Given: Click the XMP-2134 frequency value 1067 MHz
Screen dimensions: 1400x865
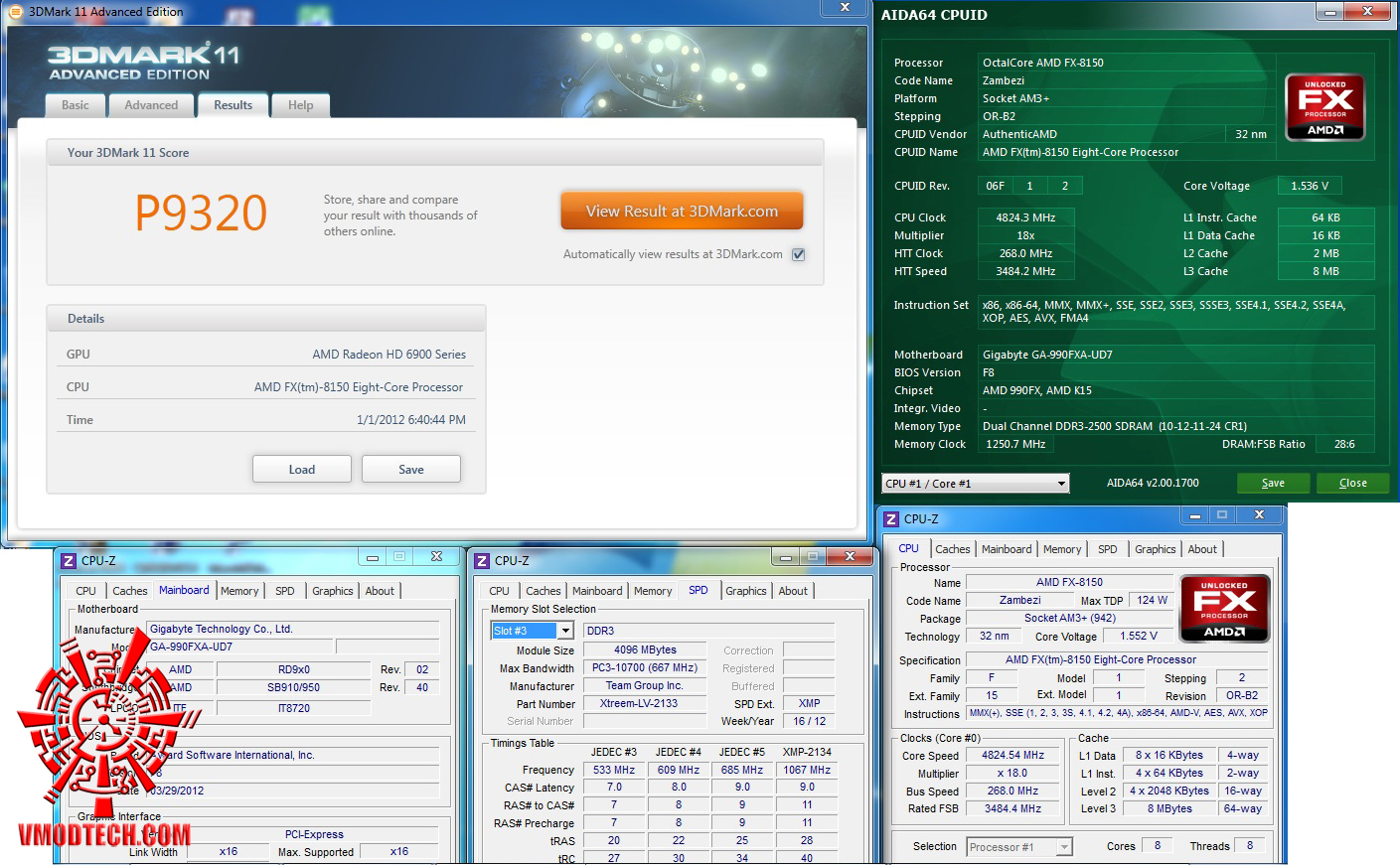Looking at the screenshot, I should [807, 770].
